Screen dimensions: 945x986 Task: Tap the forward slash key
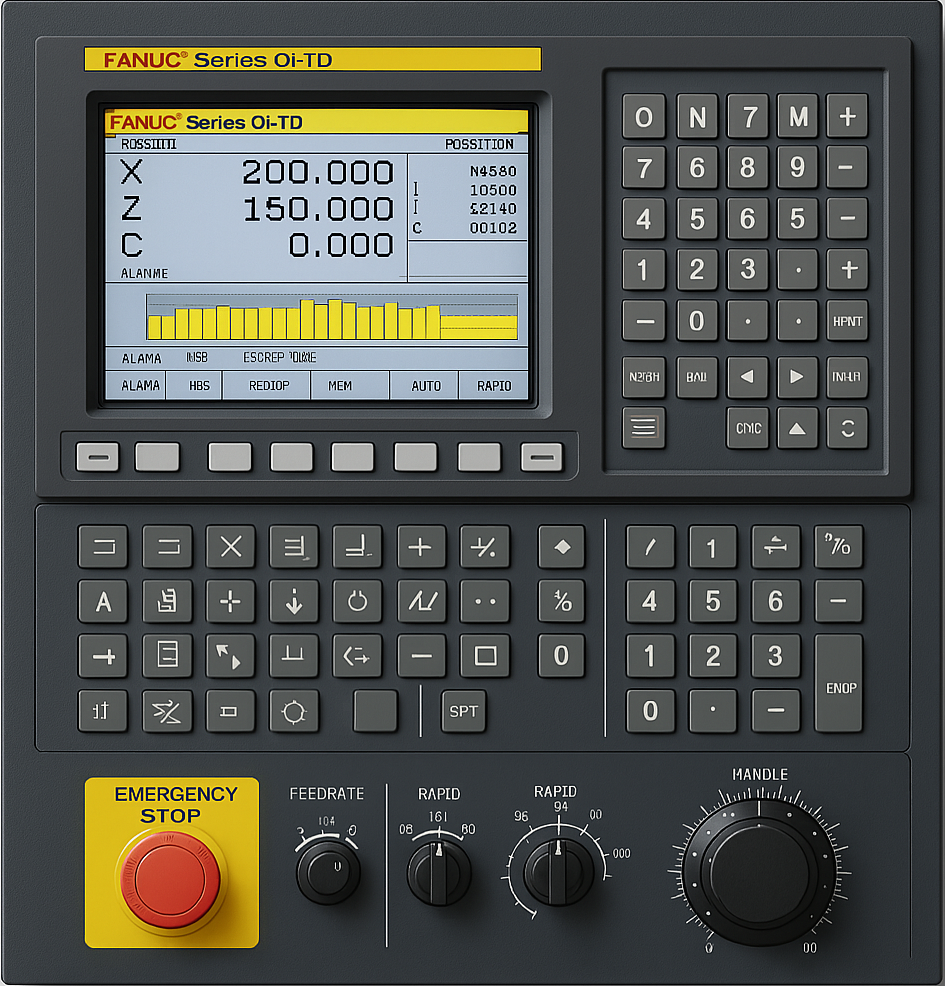[650, 546]
